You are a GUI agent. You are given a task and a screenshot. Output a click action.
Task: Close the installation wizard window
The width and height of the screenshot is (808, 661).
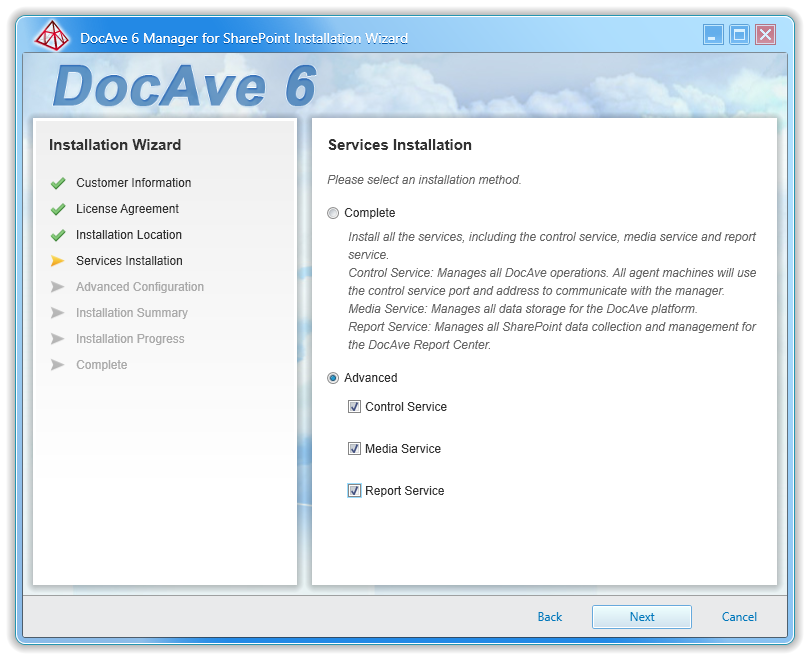pos(766,35)
